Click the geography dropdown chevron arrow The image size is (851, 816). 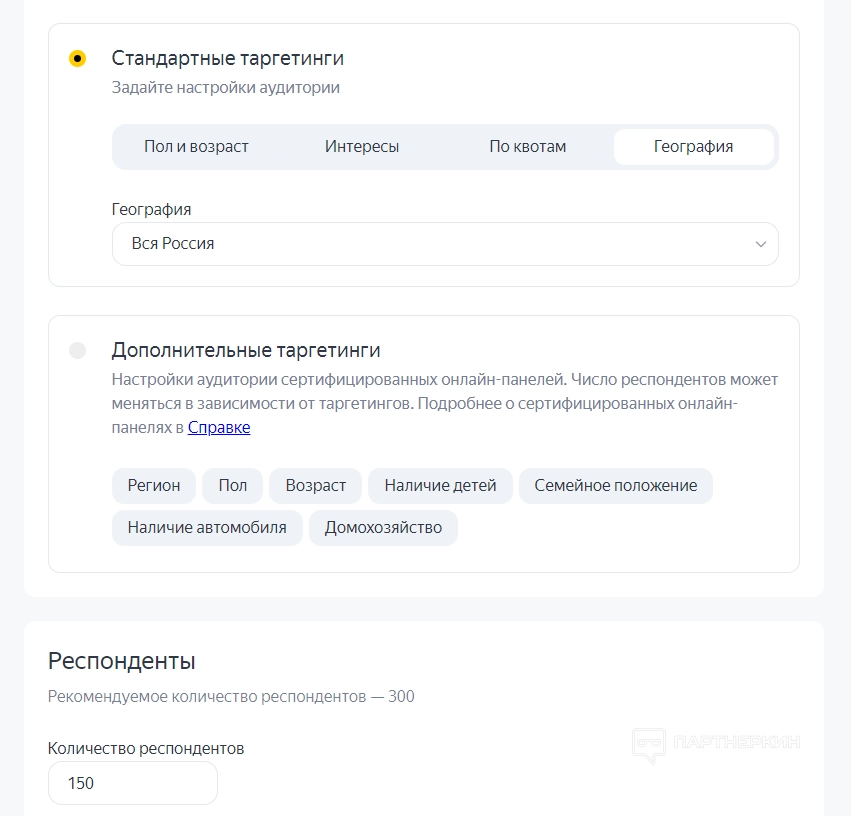tap(761, 244)
